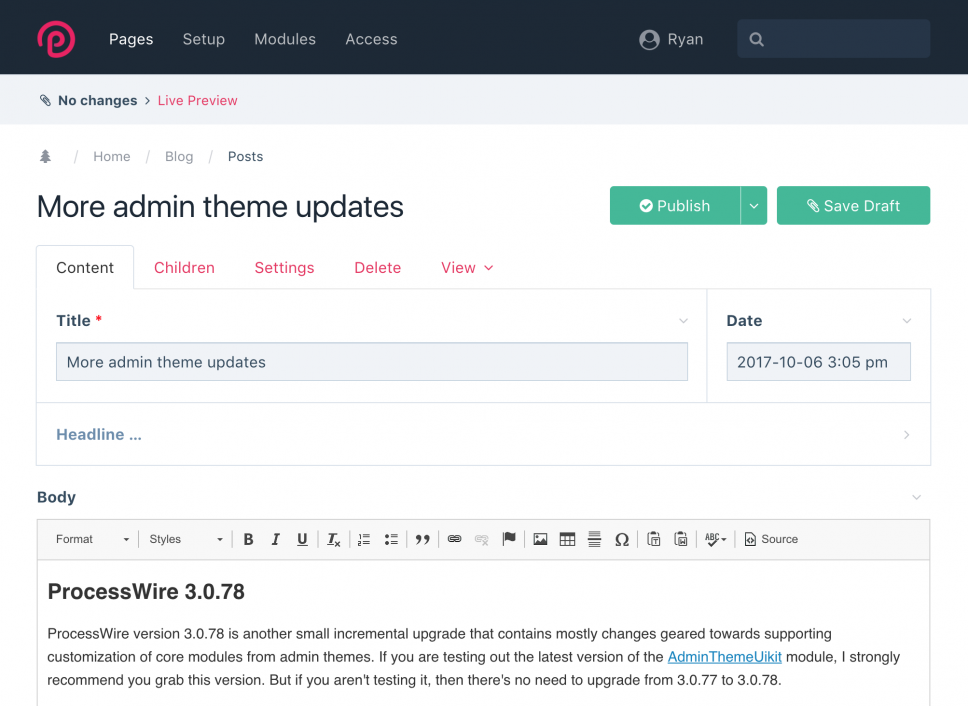Open the spell check ABC menu
Viewport: 968px width, 706px height.
[716, 539]
